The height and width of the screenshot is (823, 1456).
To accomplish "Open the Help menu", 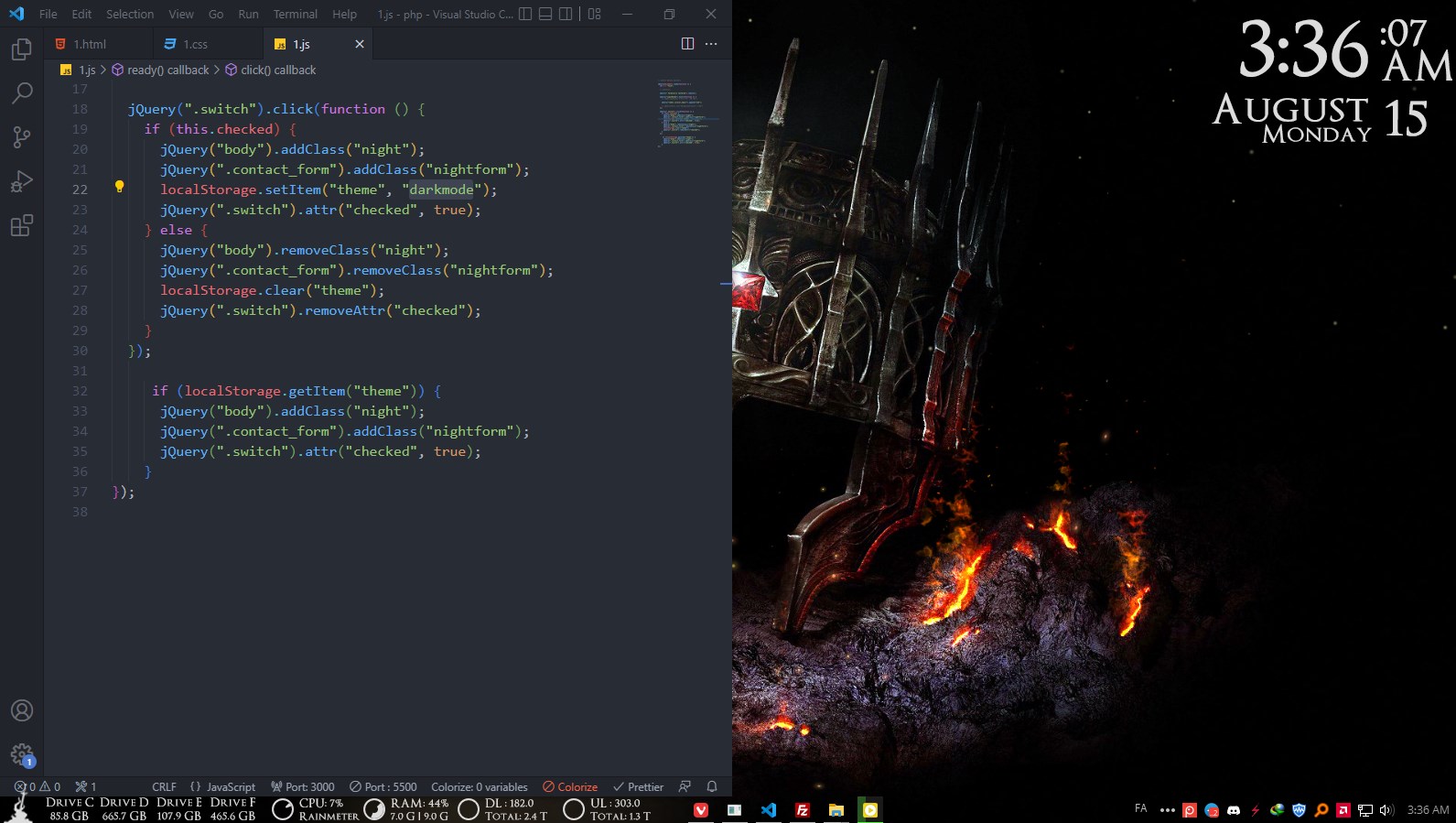I will [345, 14].
